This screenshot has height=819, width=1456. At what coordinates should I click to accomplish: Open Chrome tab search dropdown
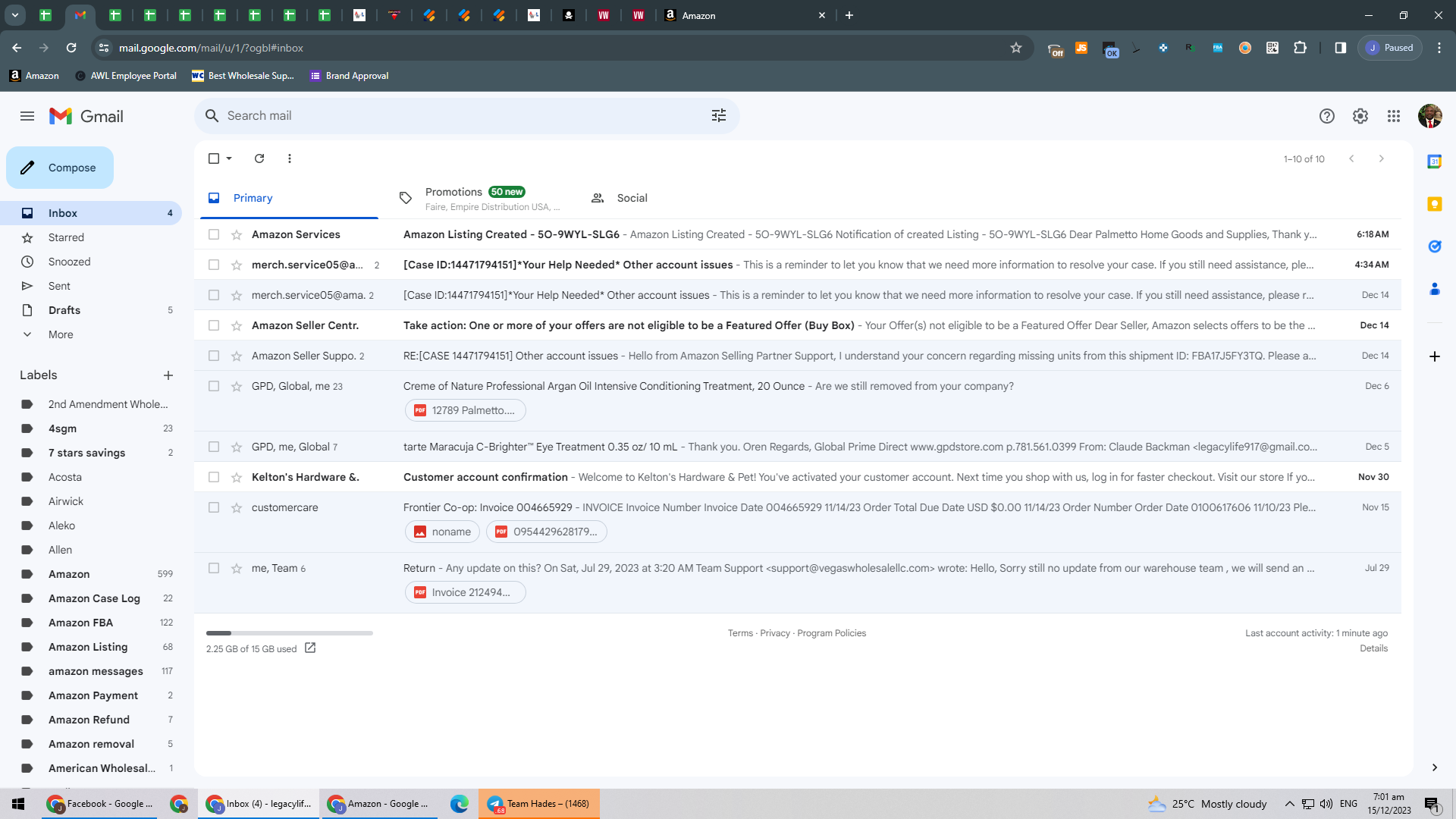15,15
